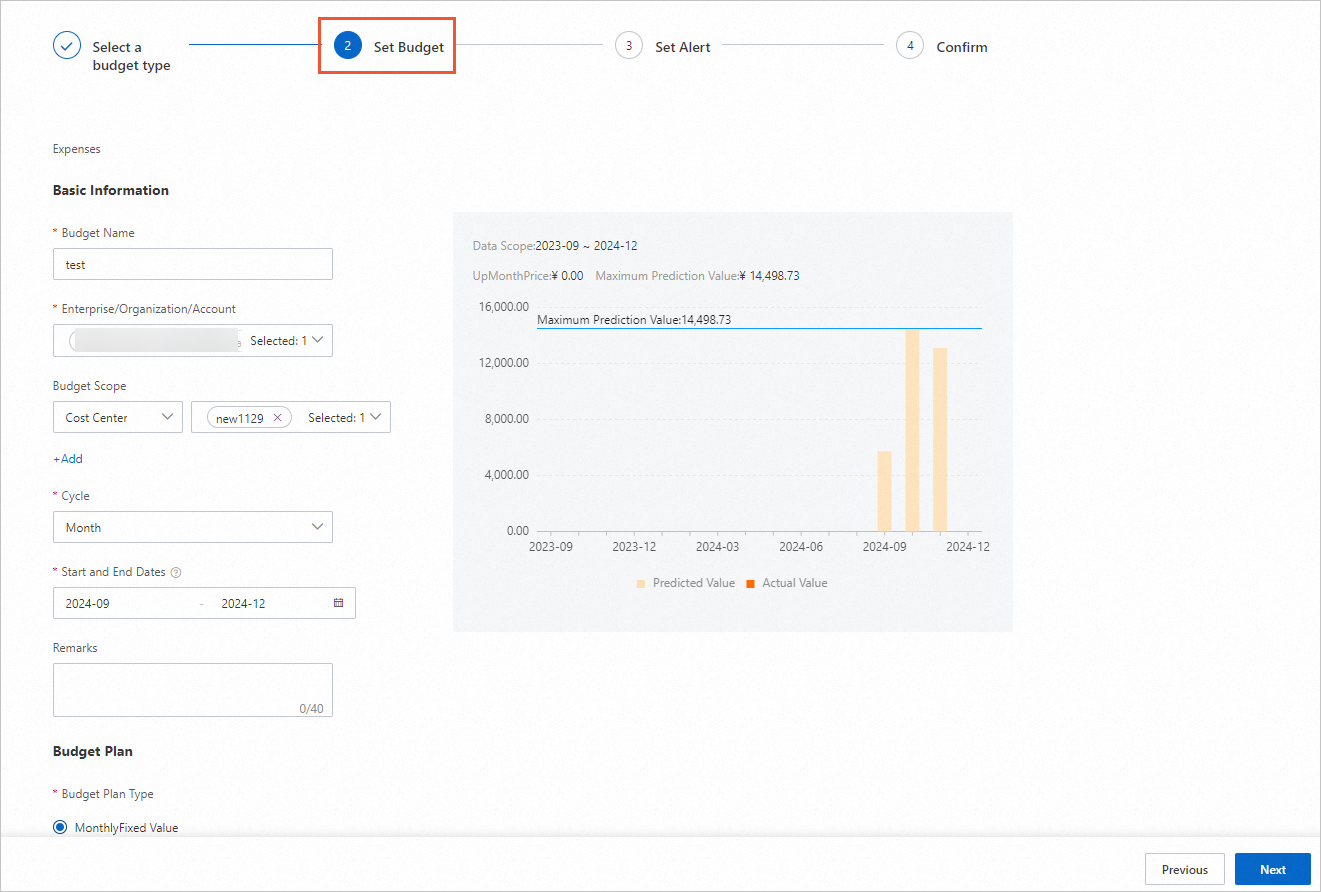Toggle Actual Value legend swatch
The image size is (1321, 892).
tap(750, 583)
